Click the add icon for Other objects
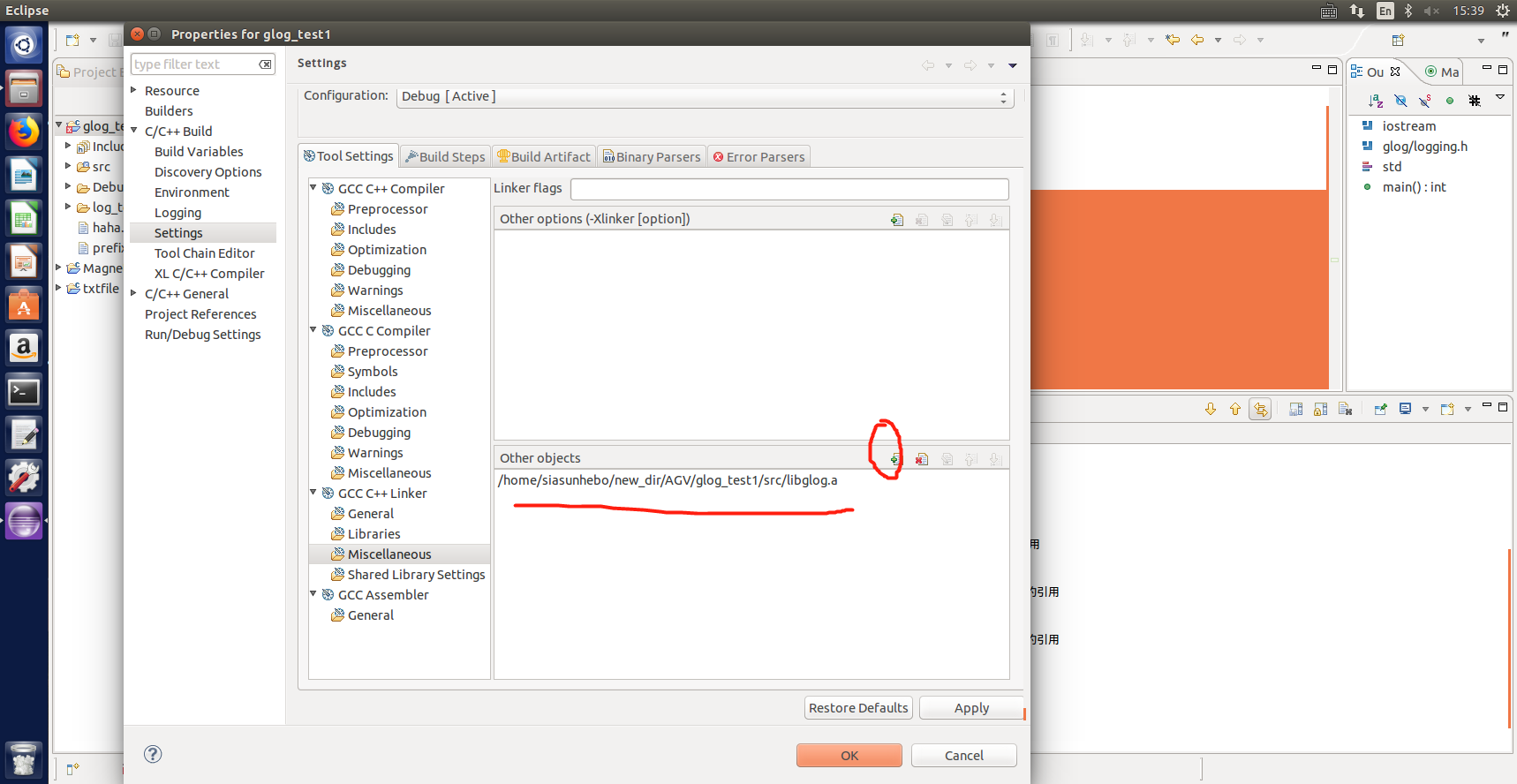 895,459
